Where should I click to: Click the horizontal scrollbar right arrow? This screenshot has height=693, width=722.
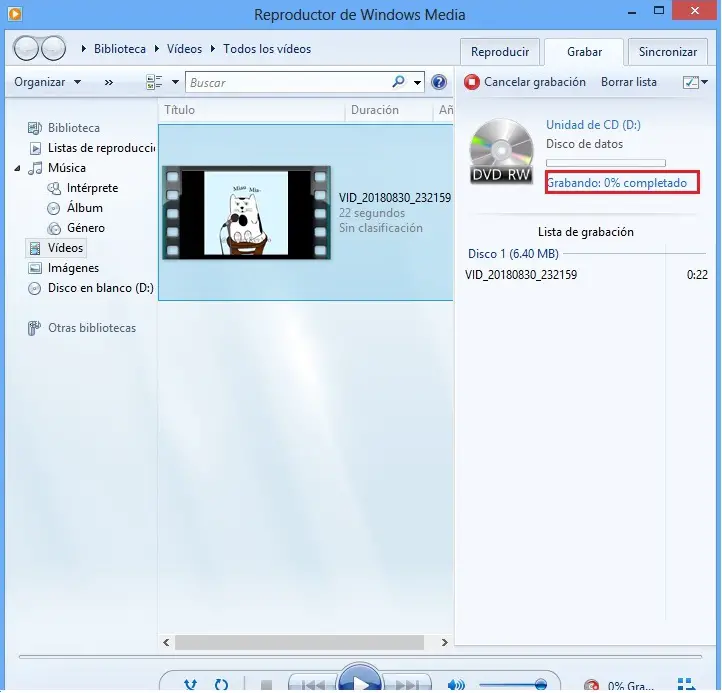pos(444,642)
